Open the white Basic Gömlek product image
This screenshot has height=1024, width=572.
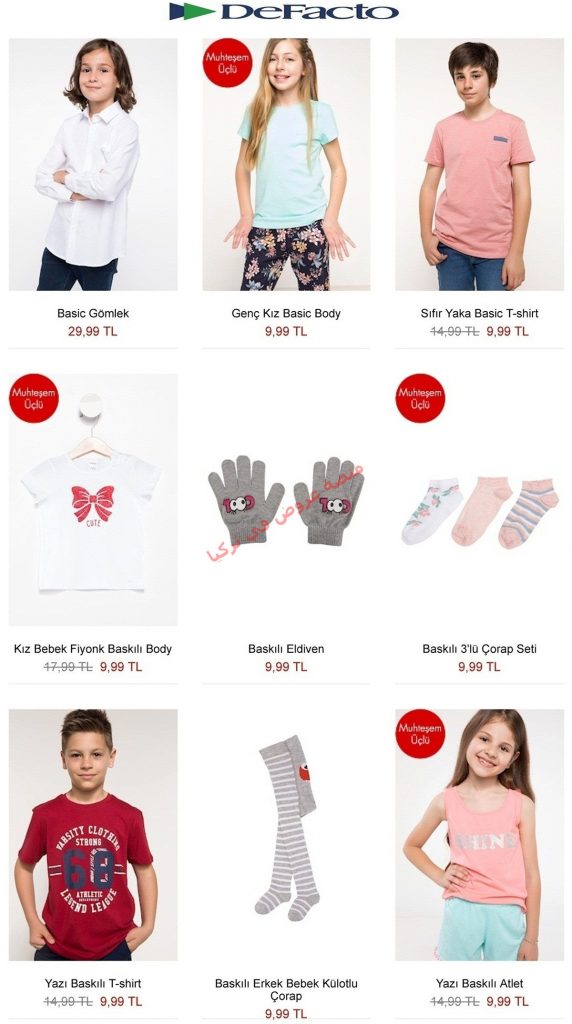[93, 164]
